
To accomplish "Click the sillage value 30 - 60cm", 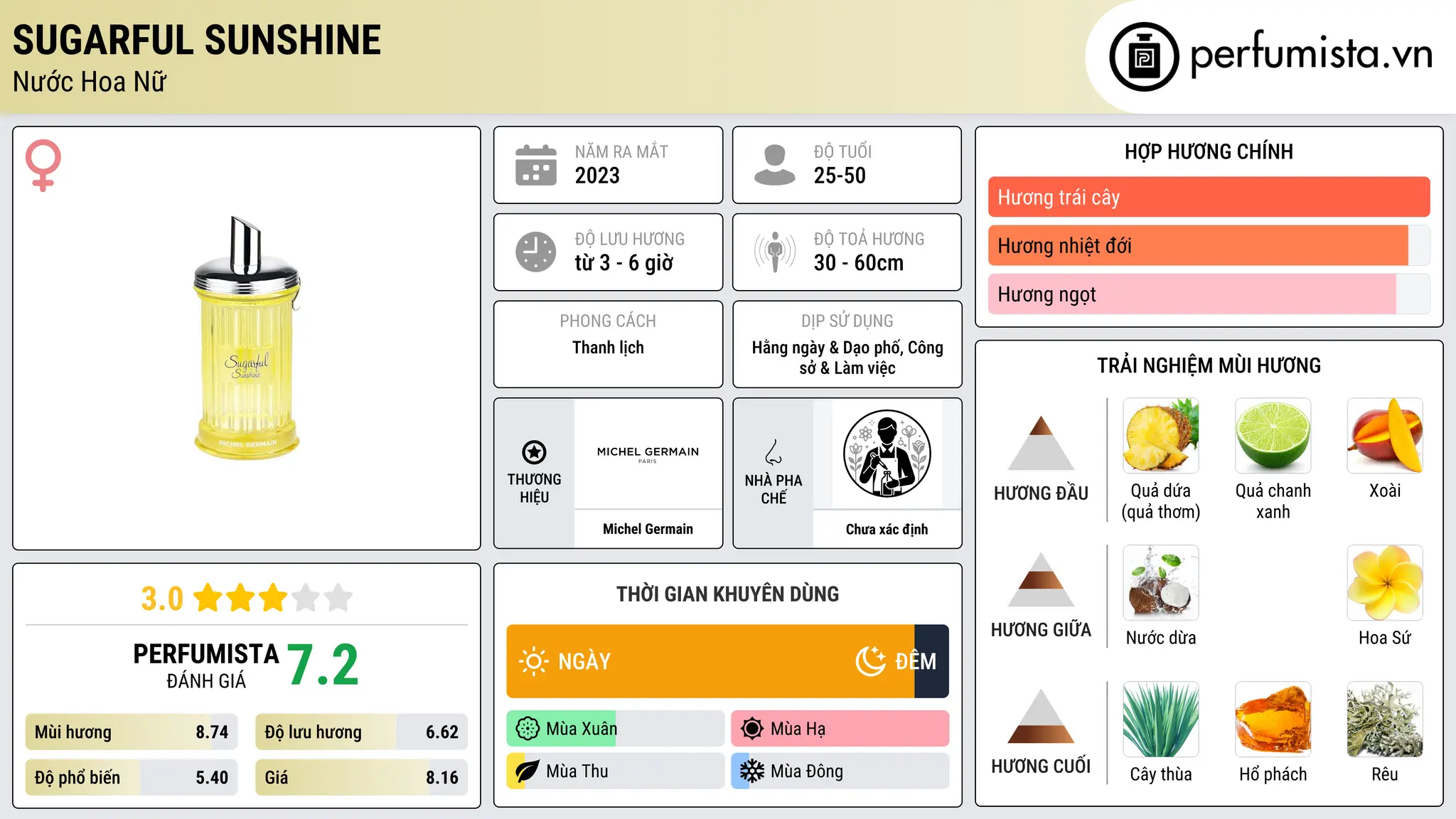I will pos(859,263).
